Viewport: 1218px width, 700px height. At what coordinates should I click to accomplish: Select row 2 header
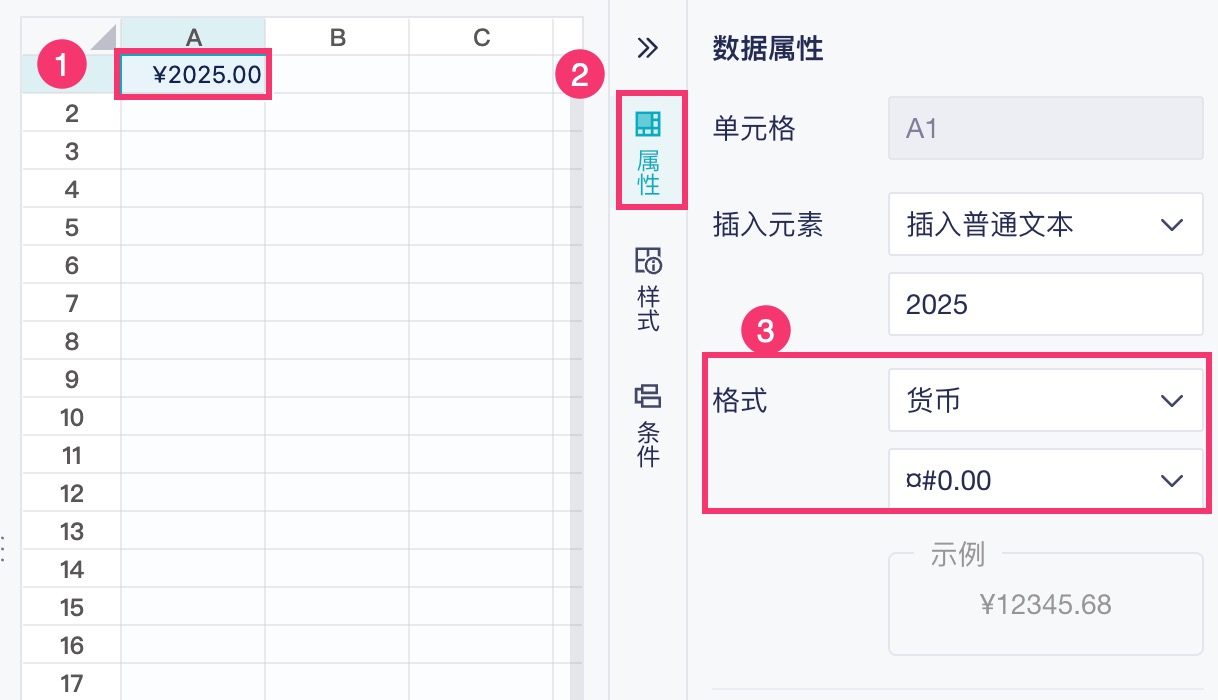pyautogui.click(x=71, y=113)
